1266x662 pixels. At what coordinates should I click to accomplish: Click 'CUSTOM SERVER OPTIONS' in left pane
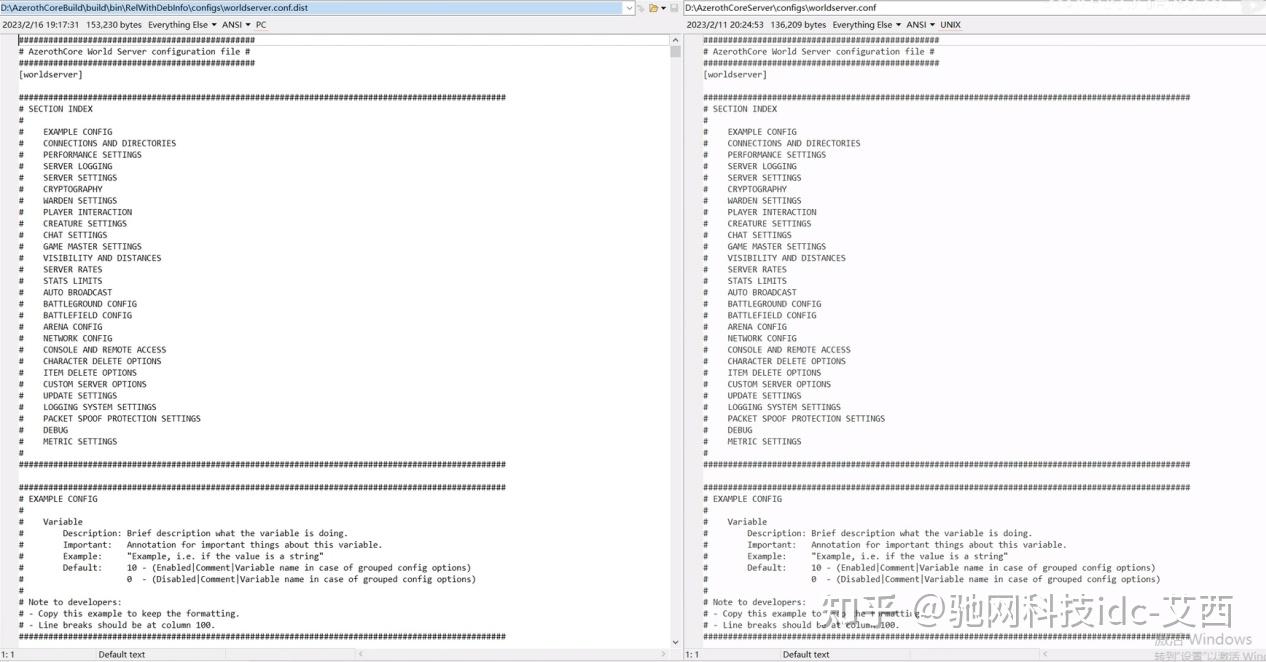pos(94,384)
